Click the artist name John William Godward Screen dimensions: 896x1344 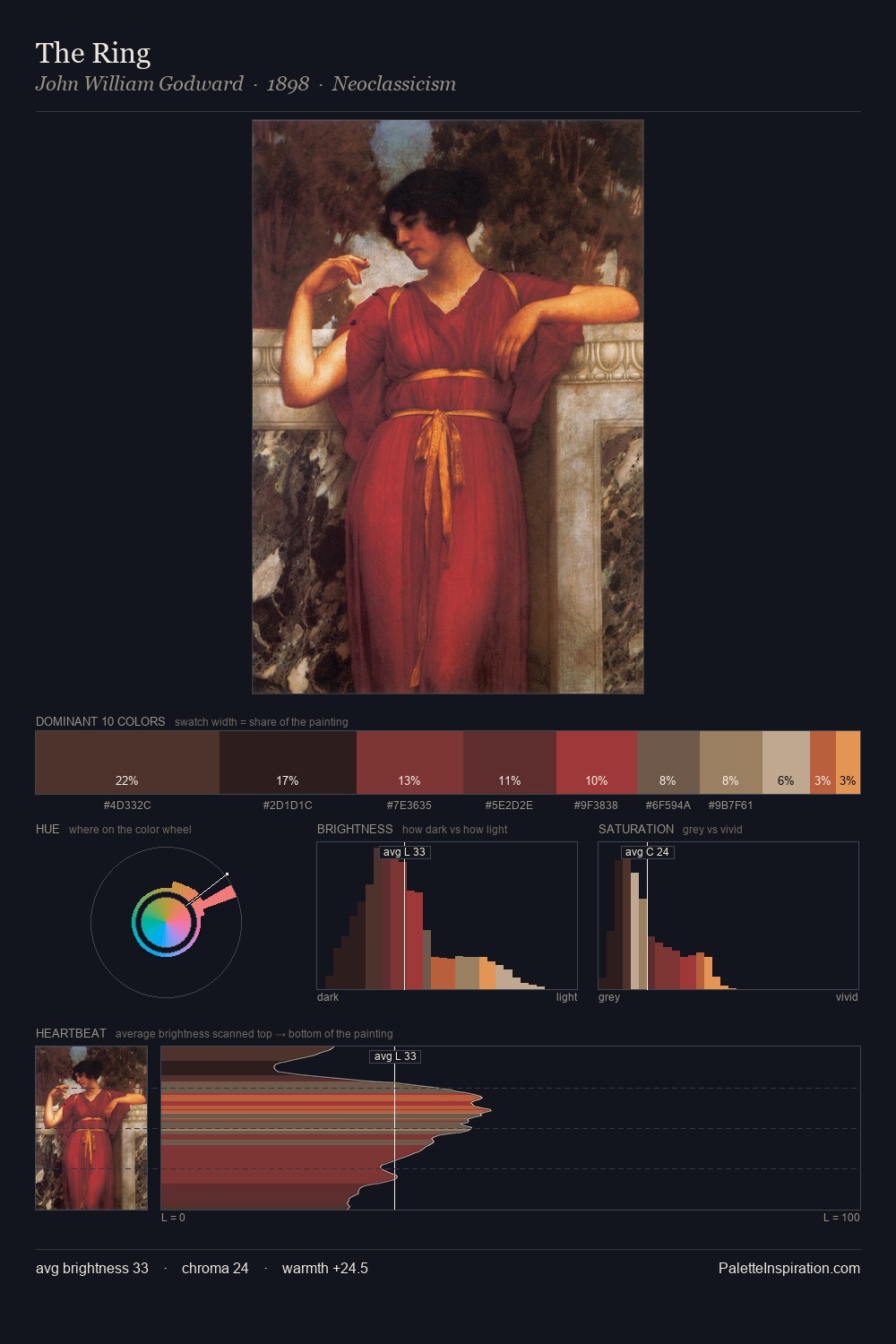tap(140, 83)
